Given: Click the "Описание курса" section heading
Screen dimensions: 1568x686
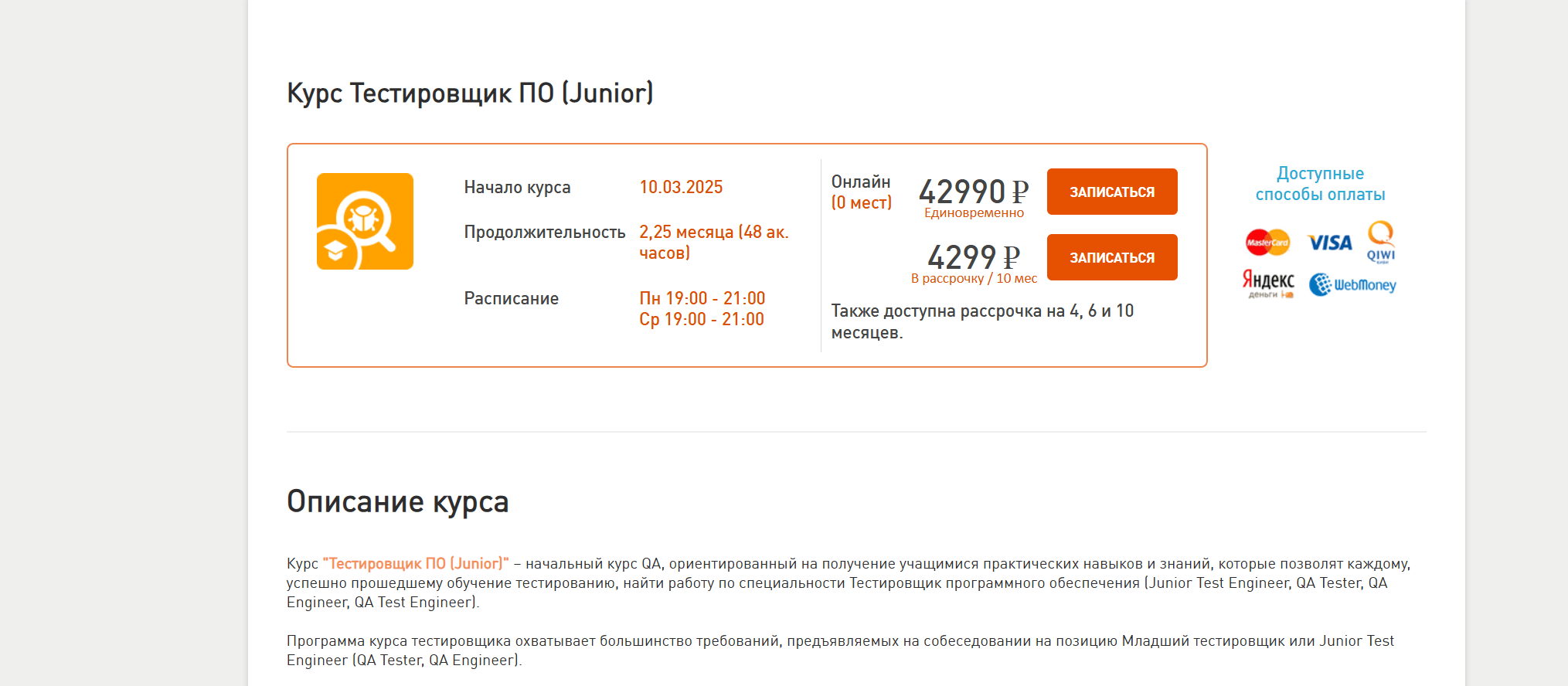Looking at the screenshot, I should [397, 502].
